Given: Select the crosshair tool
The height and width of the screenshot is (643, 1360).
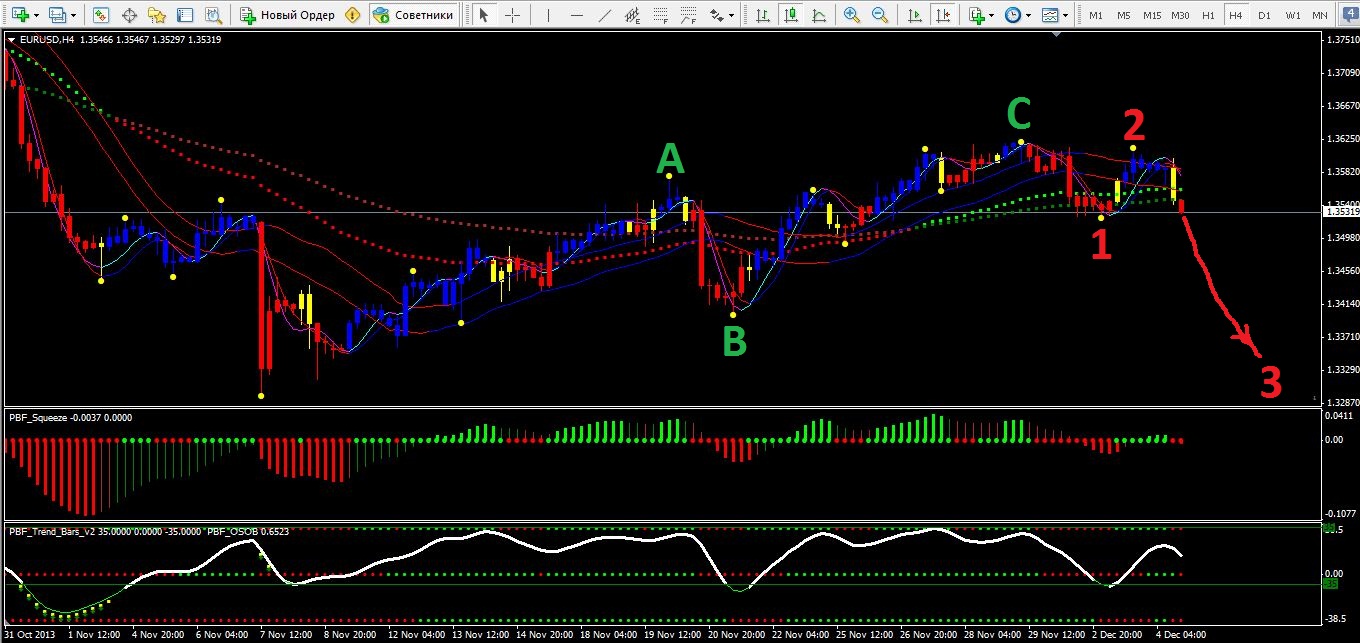Looking at the screenshot, I should (512, 15).
